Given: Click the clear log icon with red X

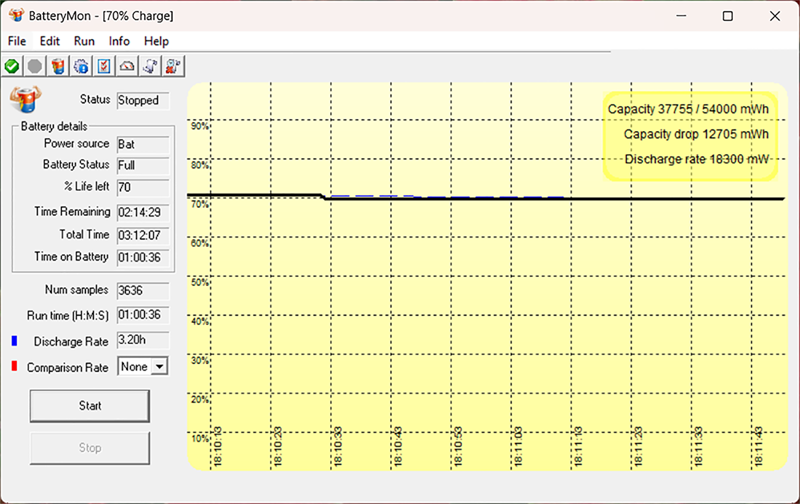Looking at the screenshot, I should (x=173, y=66).
